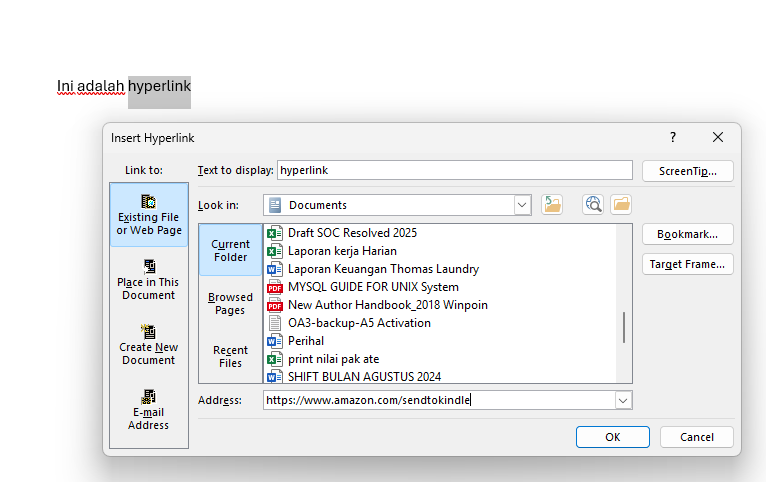Open the ScreenTip settings button
The image size is (766, 482).
click(687, 171)
